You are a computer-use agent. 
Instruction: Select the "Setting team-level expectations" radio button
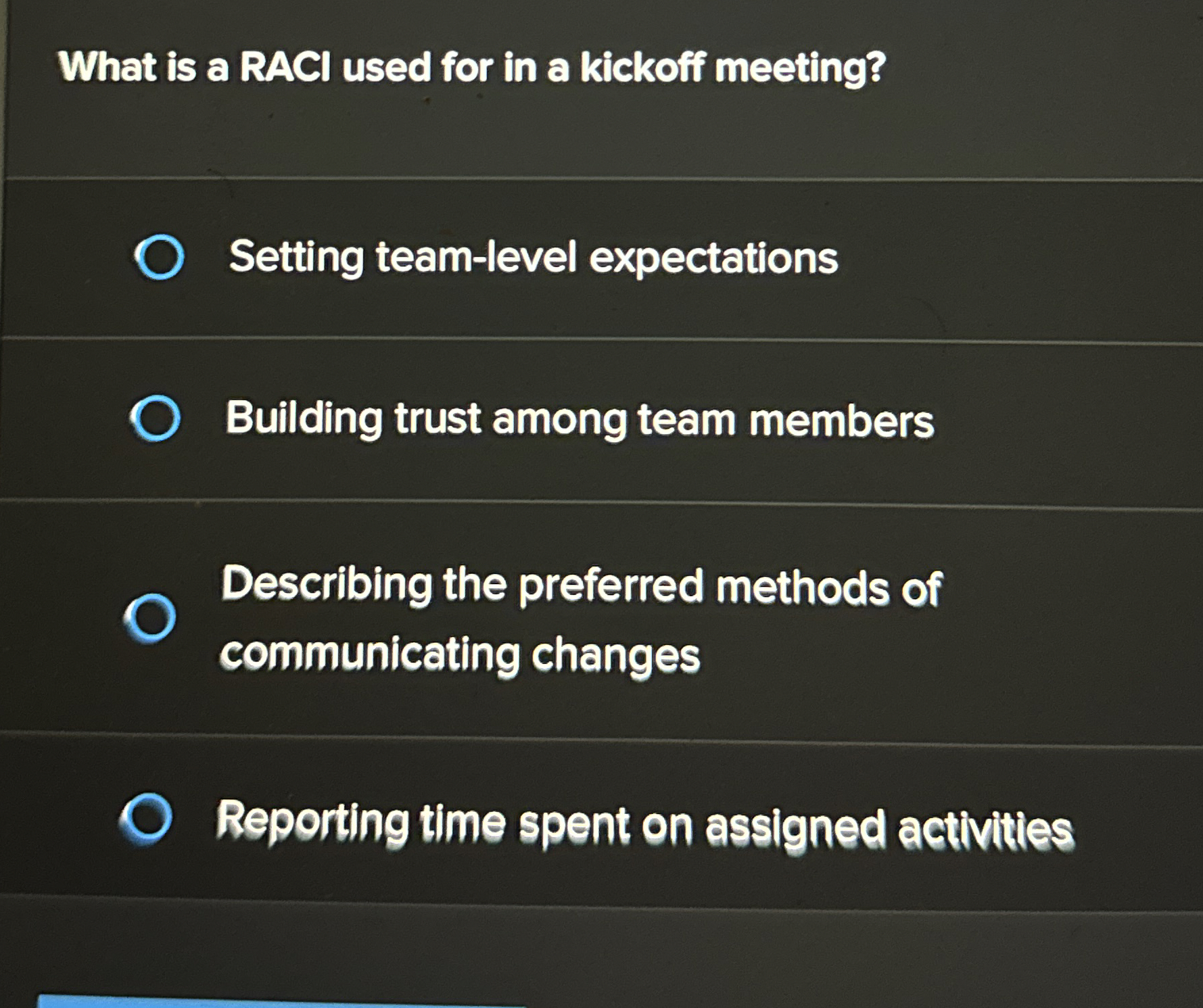[159, 257]
